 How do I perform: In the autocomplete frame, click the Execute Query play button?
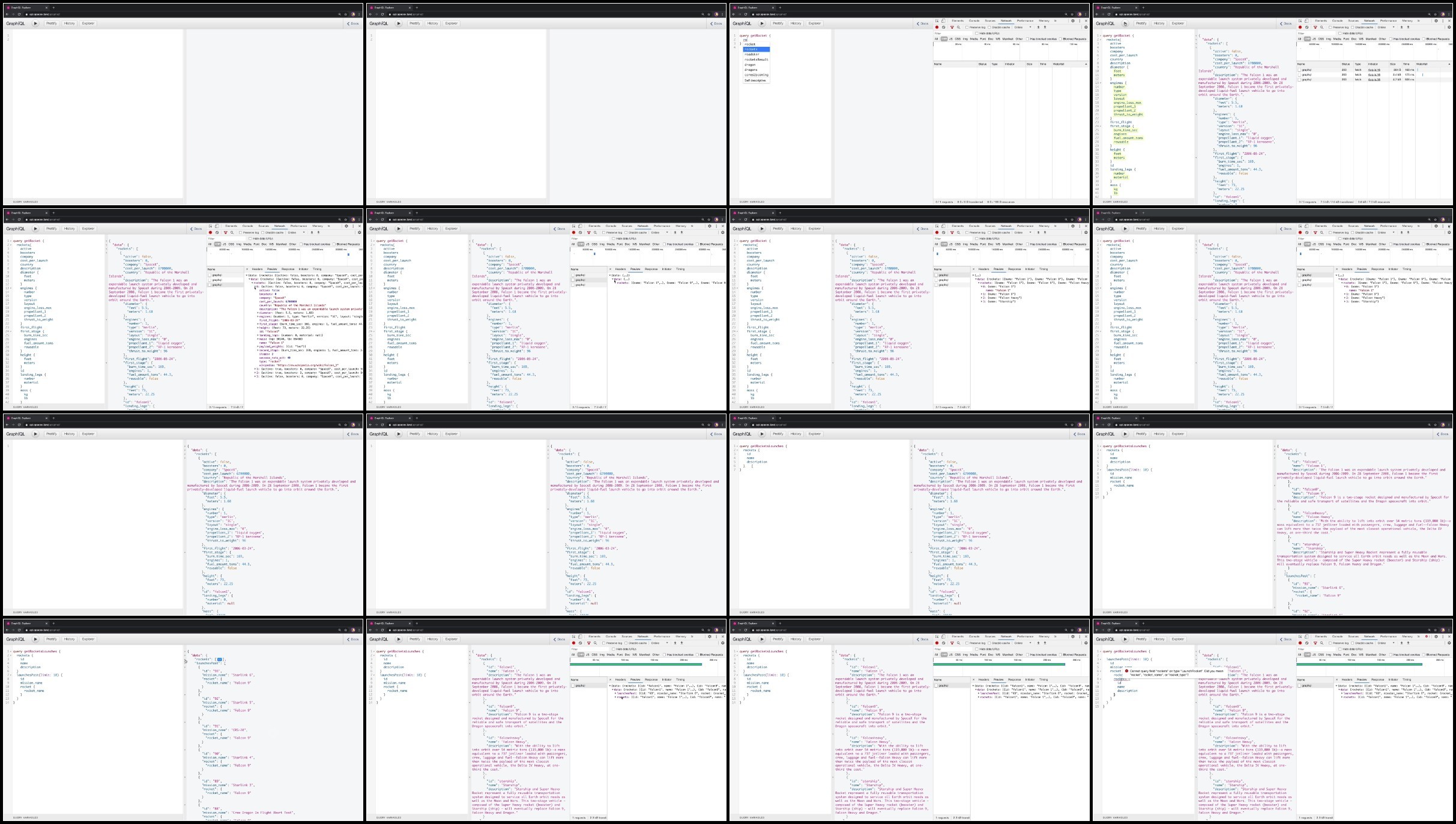click(762, 23)
